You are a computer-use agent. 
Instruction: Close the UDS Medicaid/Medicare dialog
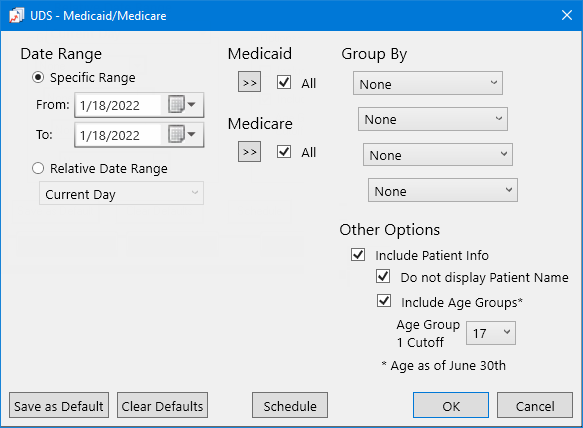567,15
